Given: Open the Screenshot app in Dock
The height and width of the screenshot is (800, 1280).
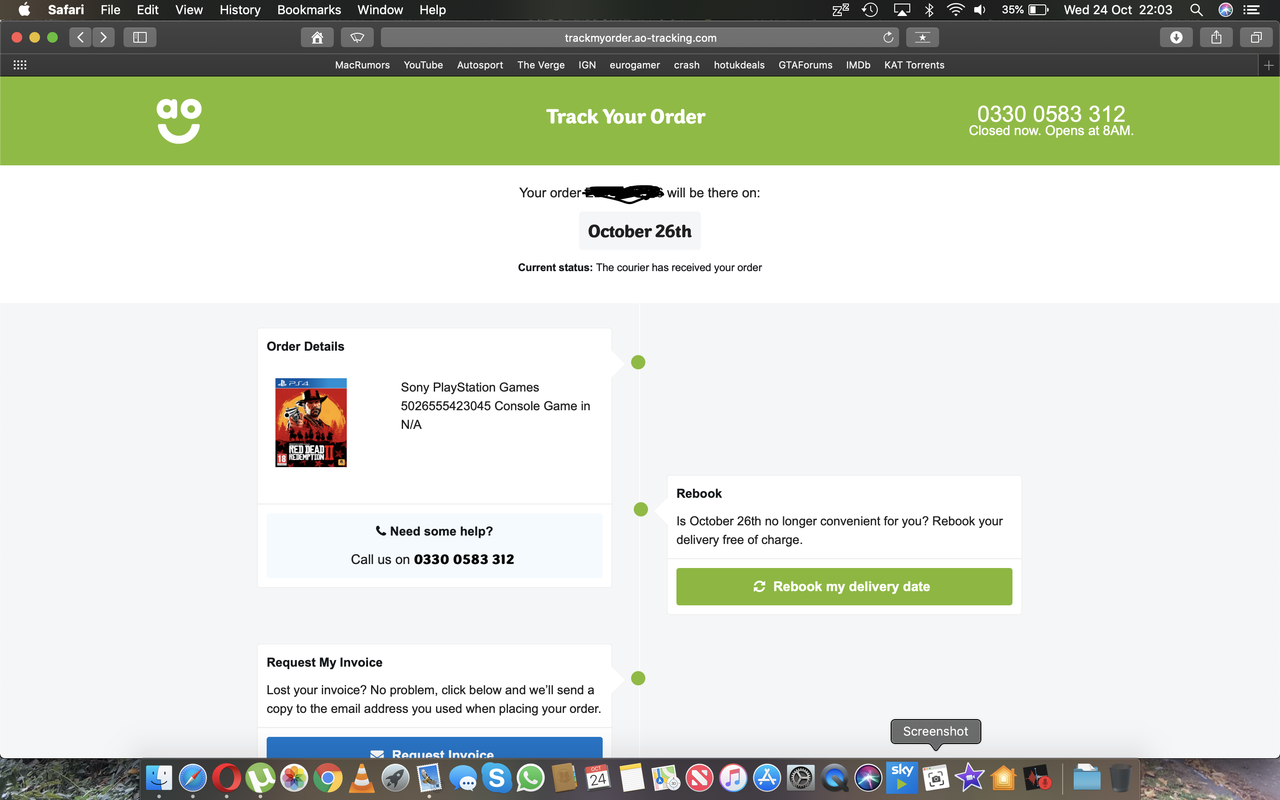Looking at the screenshot, I should tap(936, 777).
